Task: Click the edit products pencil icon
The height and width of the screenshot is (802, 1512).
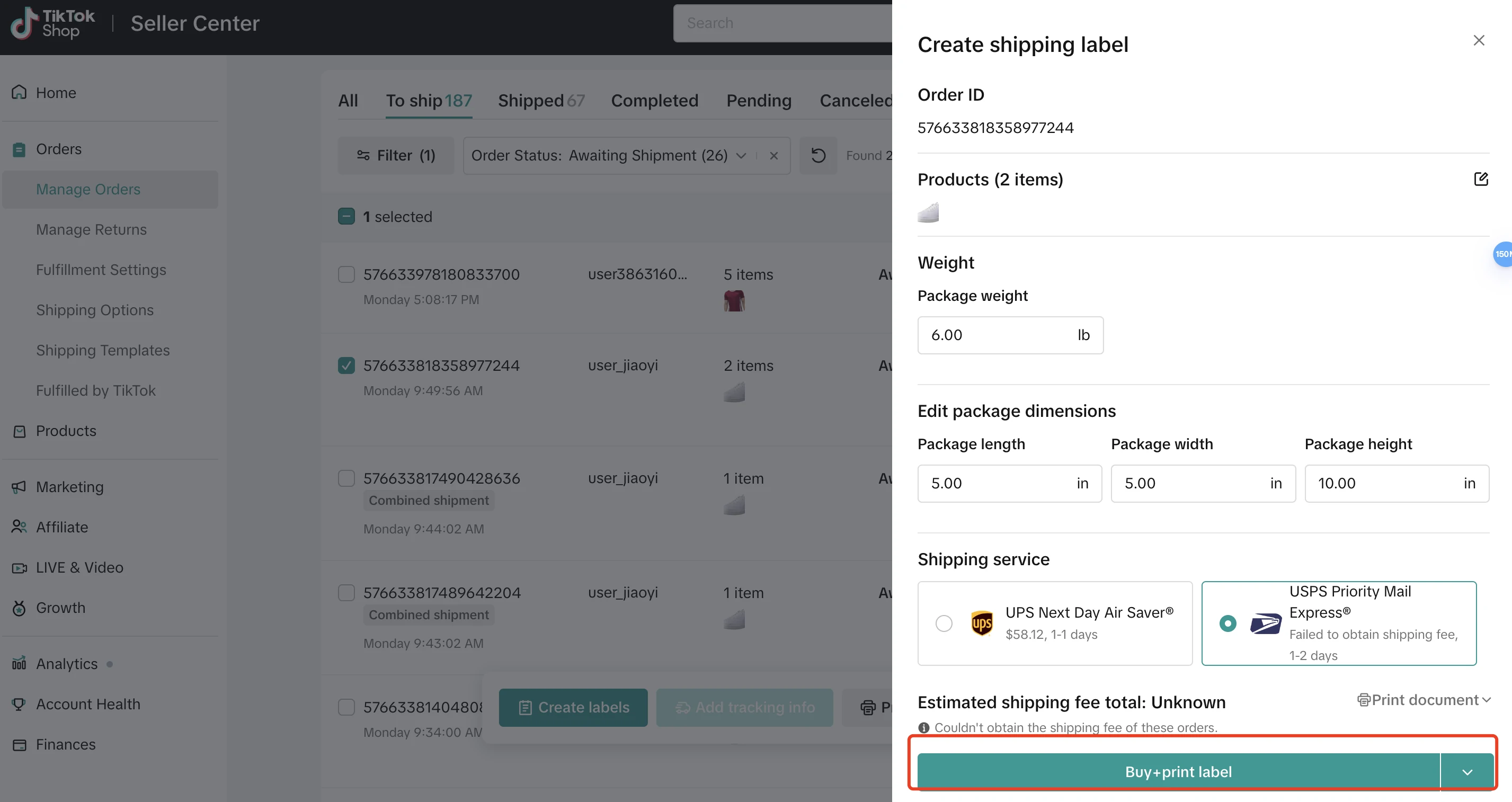Action: [x=1480, y=179]
